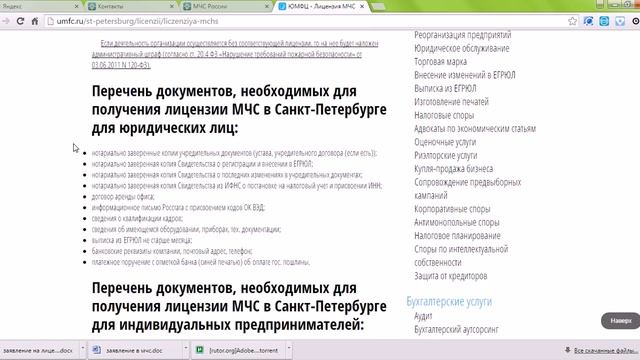Click list item about копия Свидетельства из ИФНС

click(x=237, y=185)
